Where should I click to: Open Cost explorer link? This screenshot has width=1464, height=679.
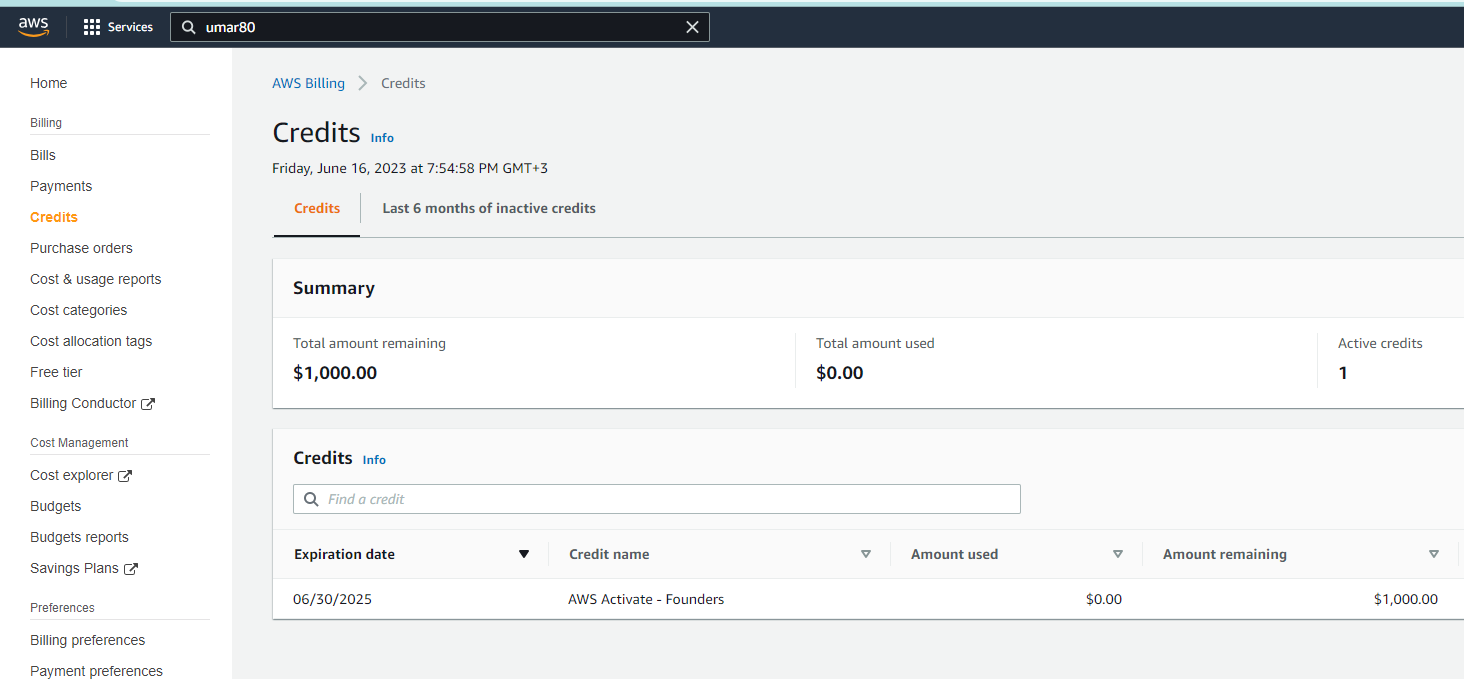(72, 475)
